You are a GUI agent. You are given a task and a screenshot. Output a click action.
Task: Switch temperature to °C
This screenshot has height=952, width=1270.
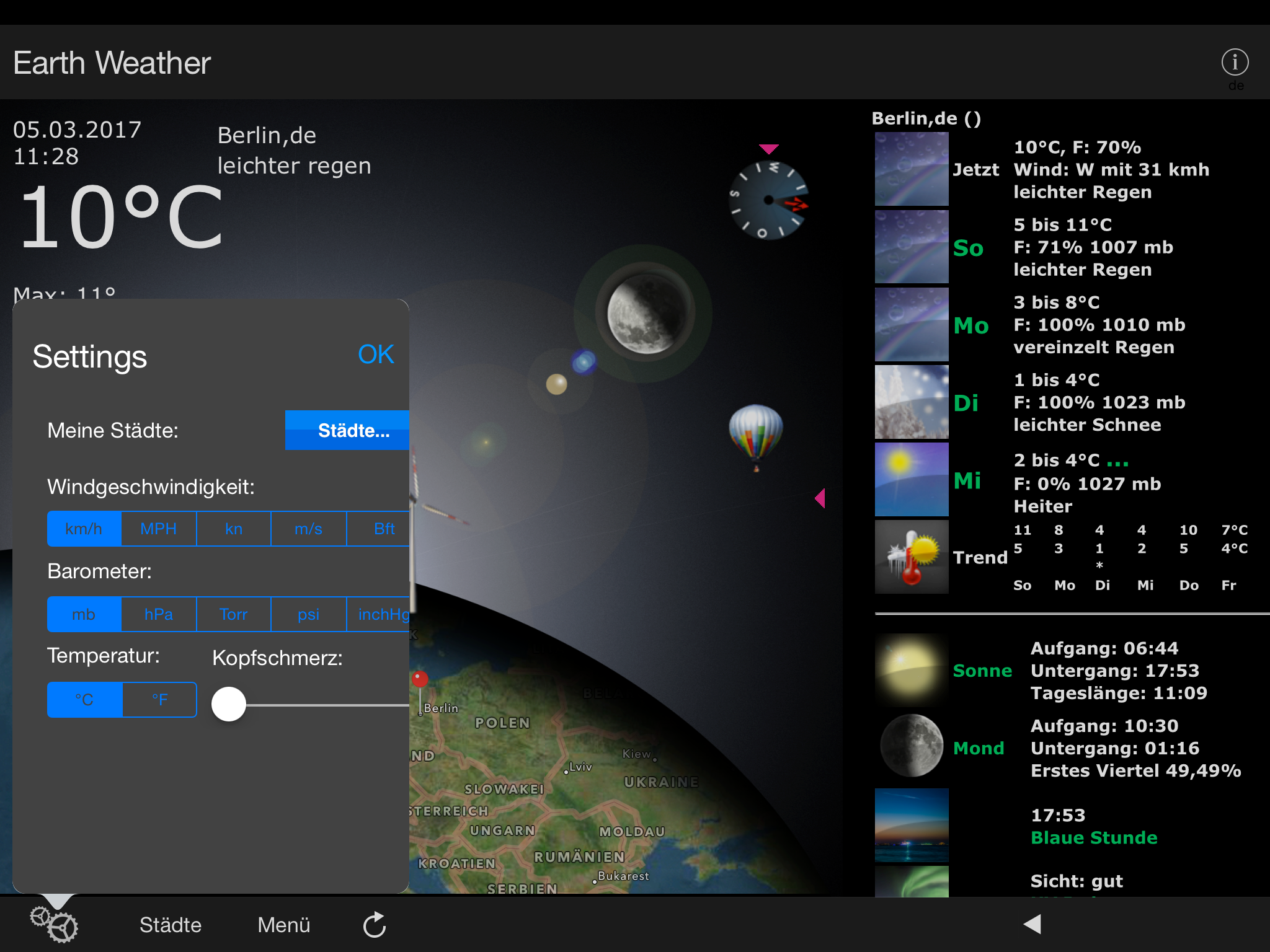tap(85, 700)
